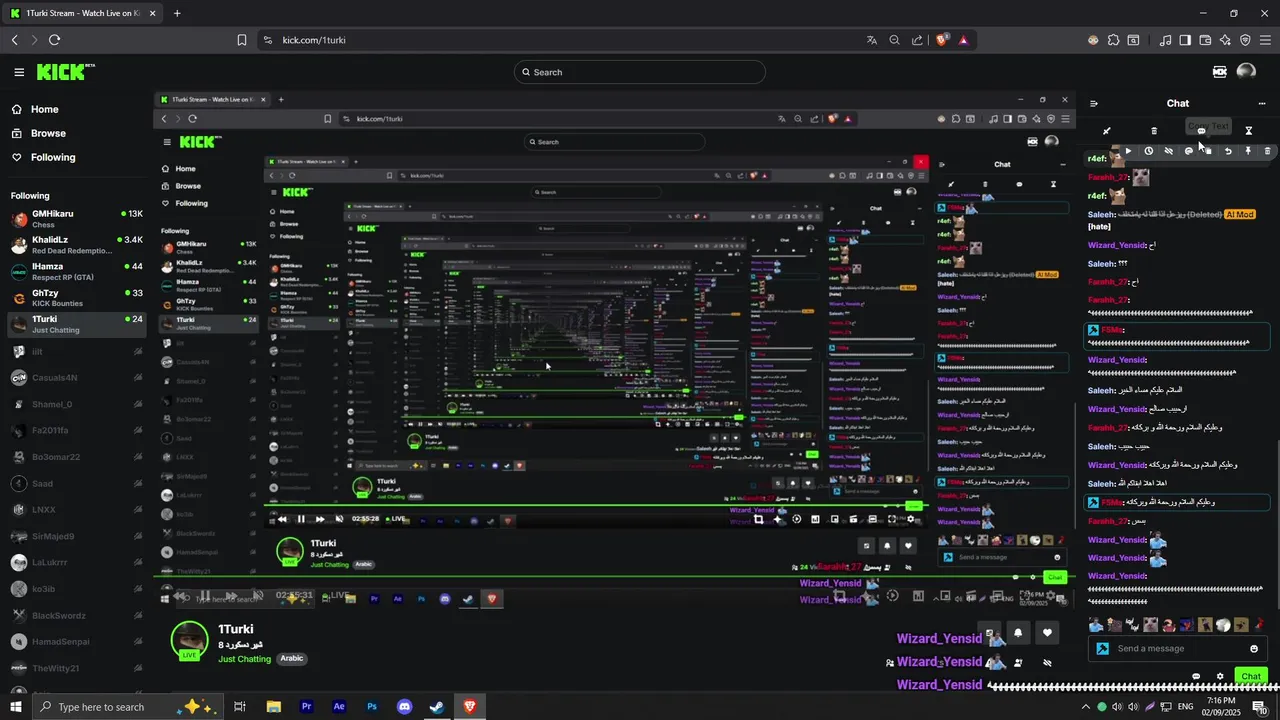Image resolution: width=1280 pixels, height=720 pixels.
Task: Click undo arrow on r4ef message hover bar
Action: click(x=1228, y=151)
